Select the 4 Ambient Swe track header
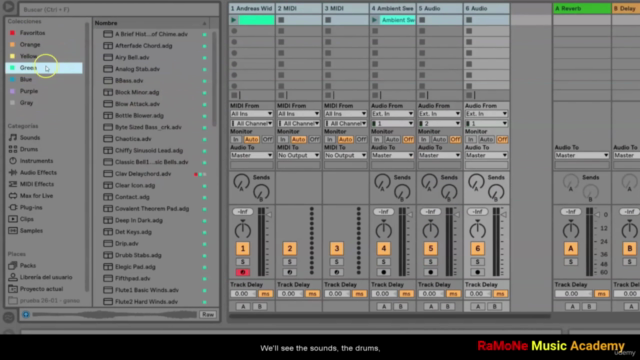 point(392,8)
